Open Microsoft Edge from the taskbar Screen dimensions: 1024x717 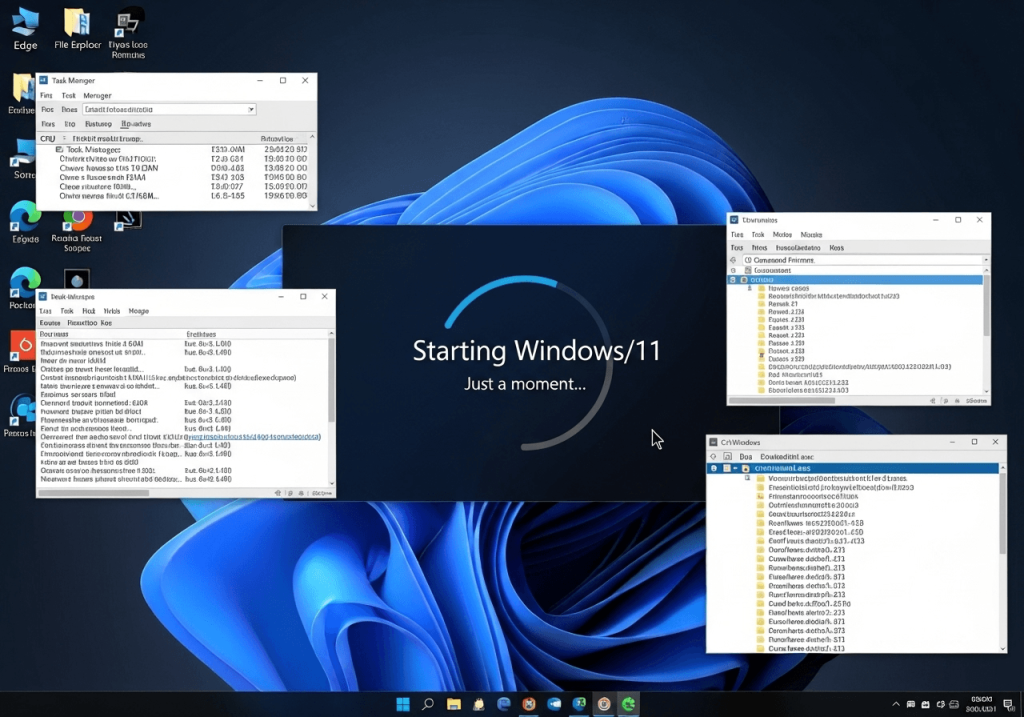[x=504, y=704]
